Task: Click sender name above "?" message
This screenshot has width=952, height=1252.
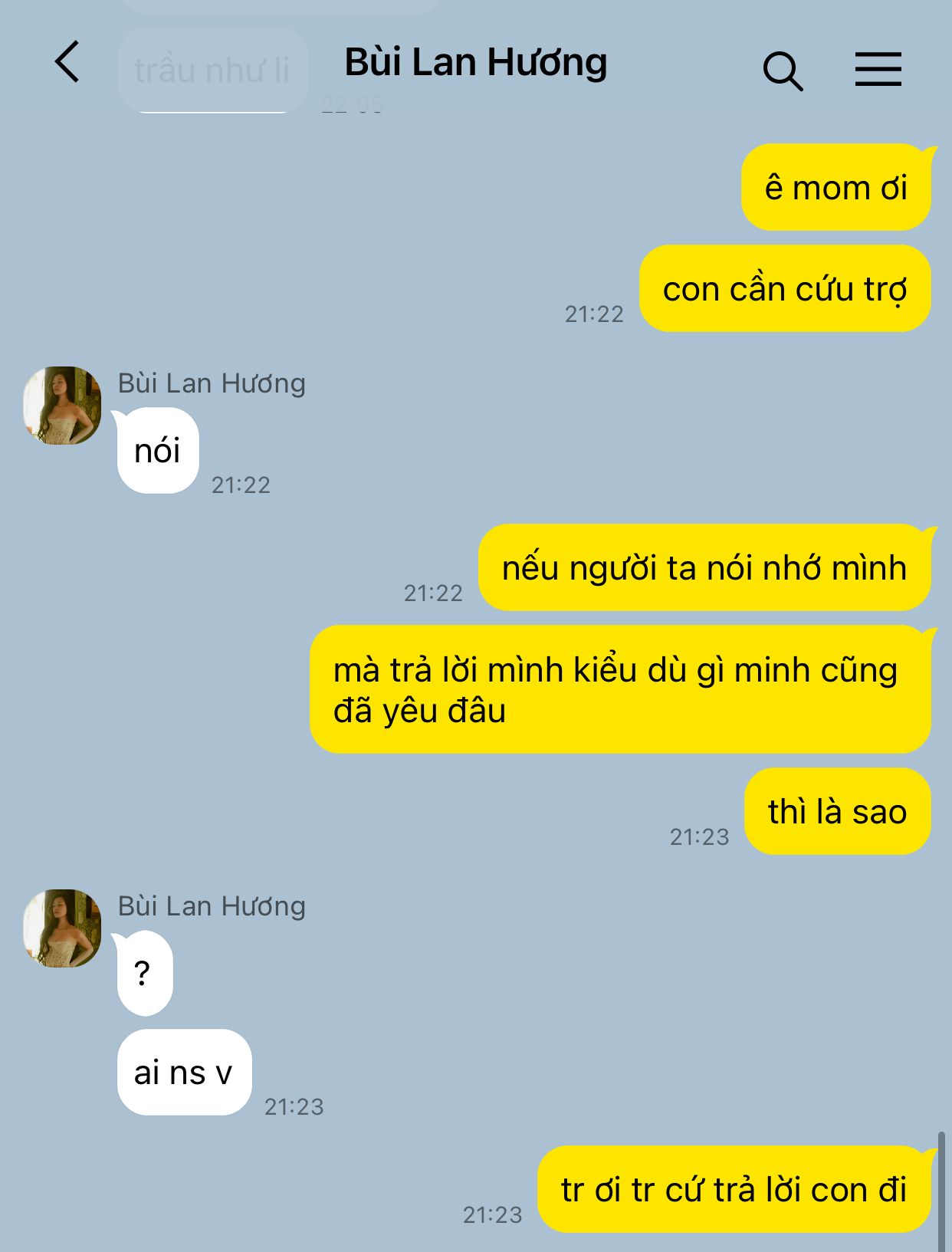Action: click(x=212, y=906)
